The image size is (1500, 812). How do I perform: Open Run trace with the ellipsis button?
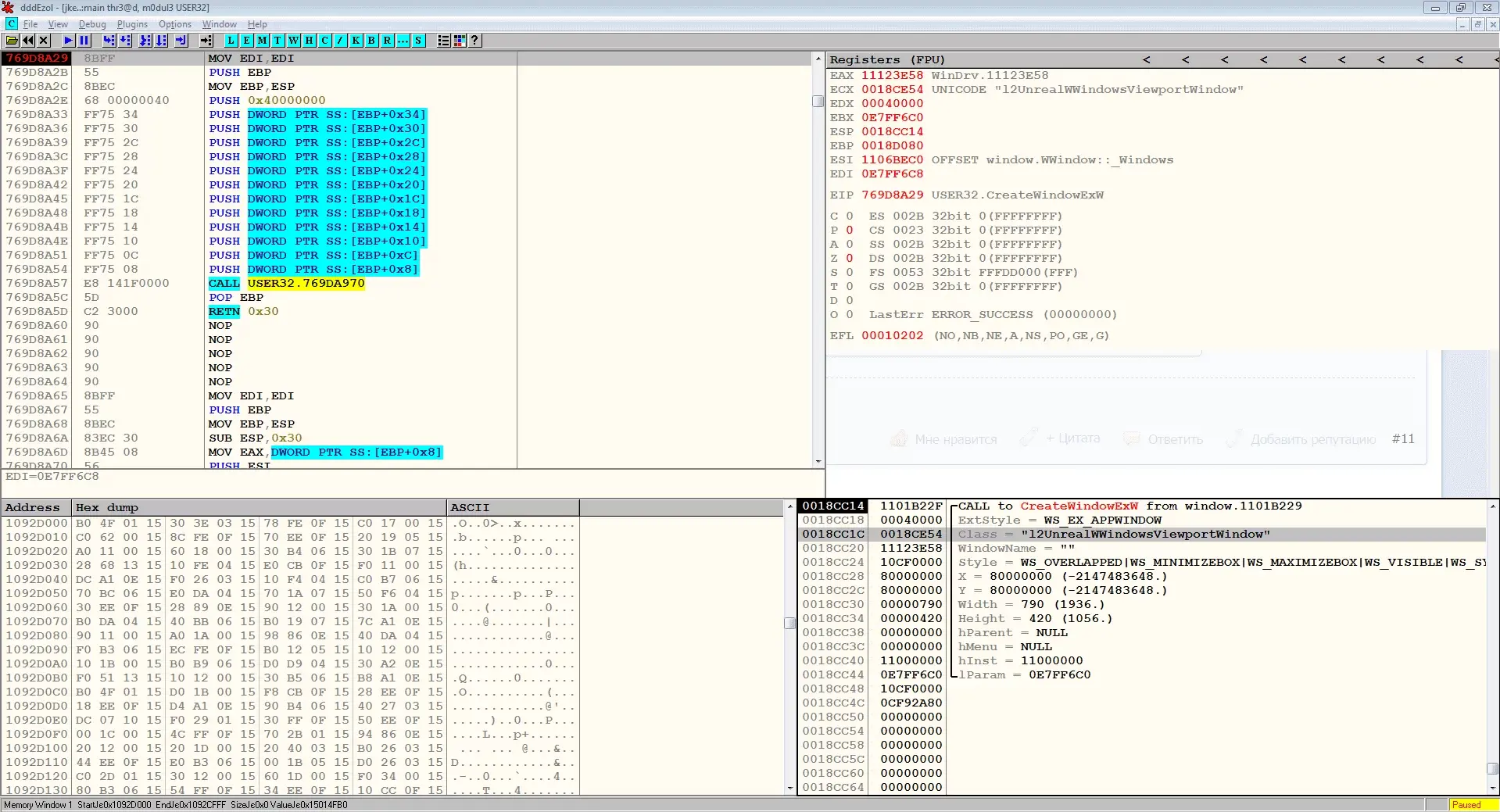tap(403, 41)
